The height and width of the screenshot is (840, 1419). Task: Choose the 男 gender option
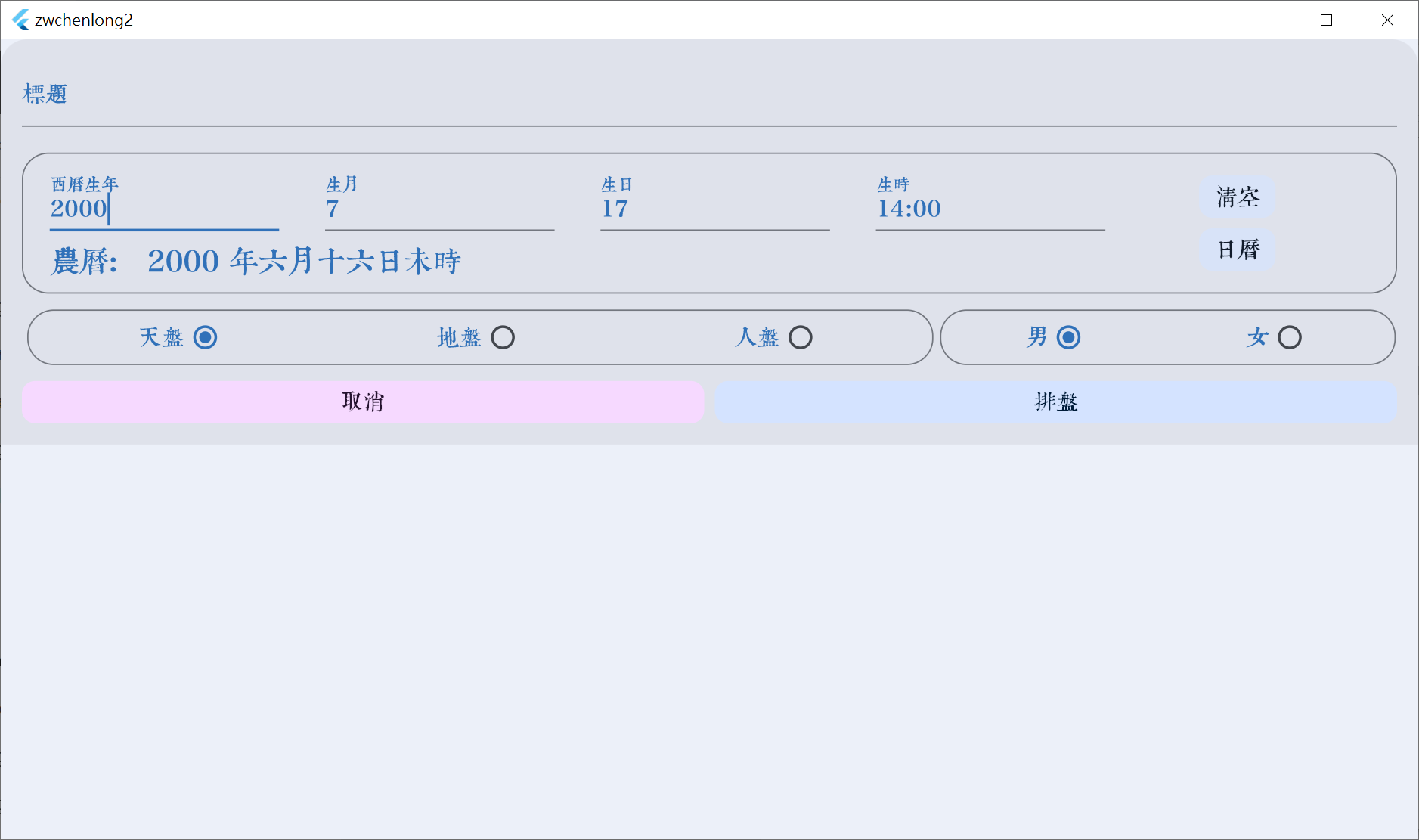[1068, 337]
